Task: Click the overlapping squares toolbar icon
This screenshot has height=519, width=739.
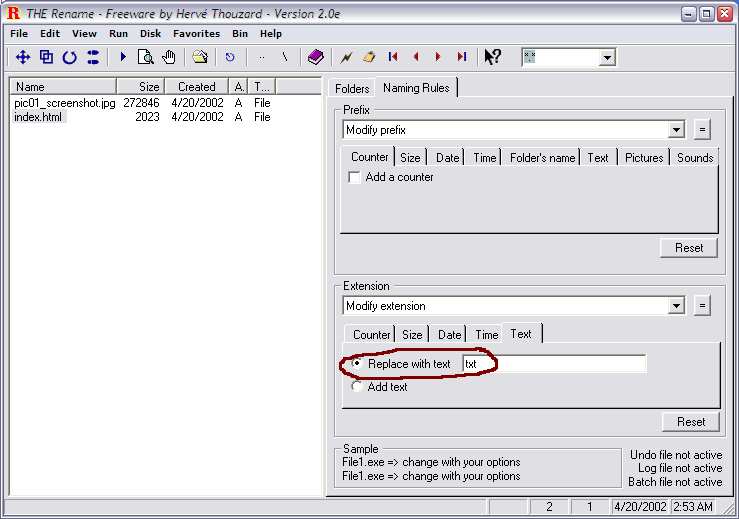Action: pos(46,58)
